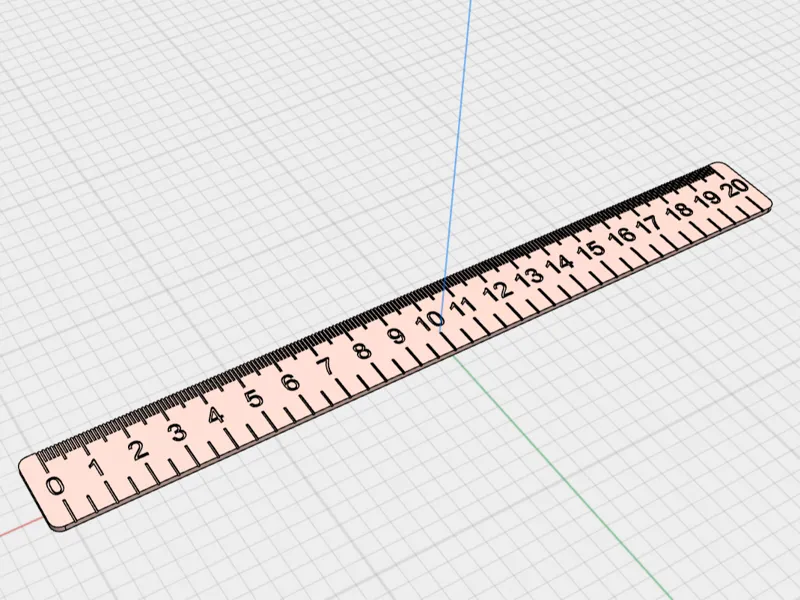Viewport: 800px width, 600px height.
Task: Click the numeral 0 on the ruler
Action: pyautogui.click(x=55, y=485)
